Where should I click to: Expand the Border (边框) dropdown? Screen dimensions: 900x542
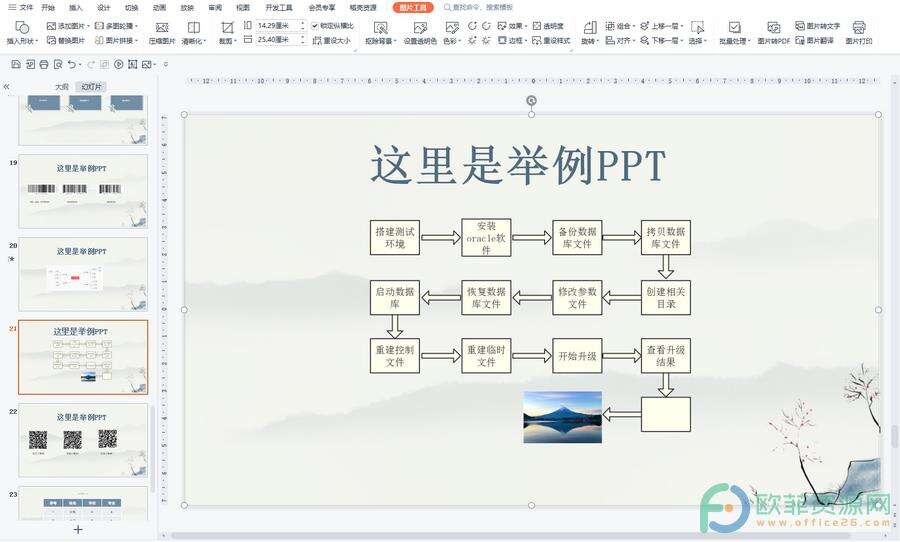click(x=525, y=41)
